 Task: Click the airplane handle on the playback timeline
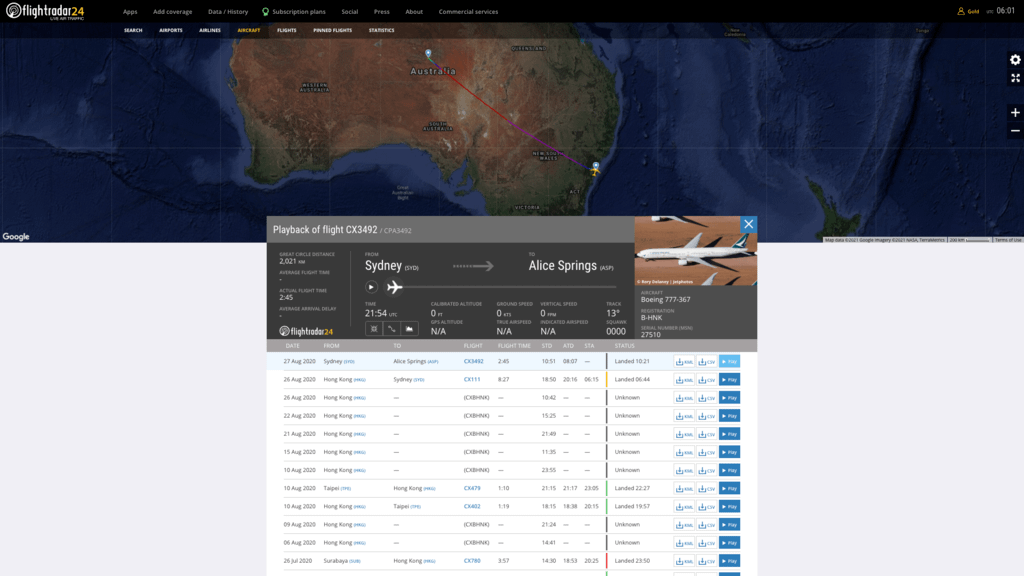coord(394,287)
